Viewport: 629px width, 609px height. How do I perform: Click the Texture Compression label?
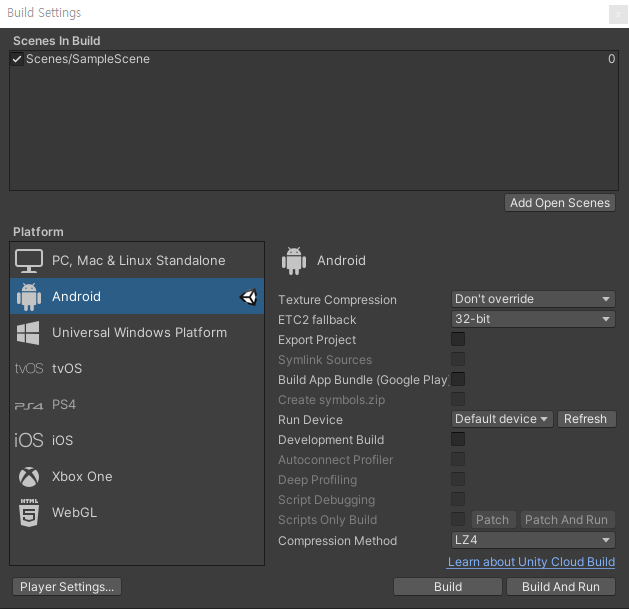pyautogui.click(x=337, y=300)
